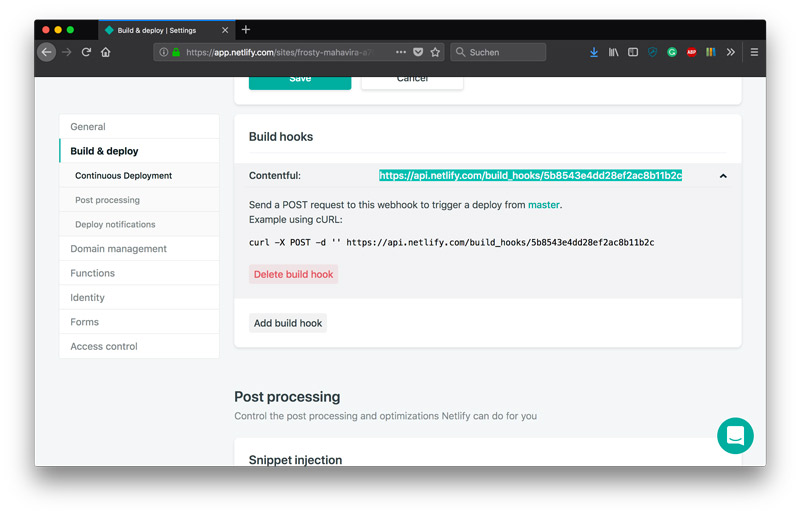Open Identity settings in sidebar
This screenshot has height=515, width=800.
pyautogui.click(x=139, y=298)
